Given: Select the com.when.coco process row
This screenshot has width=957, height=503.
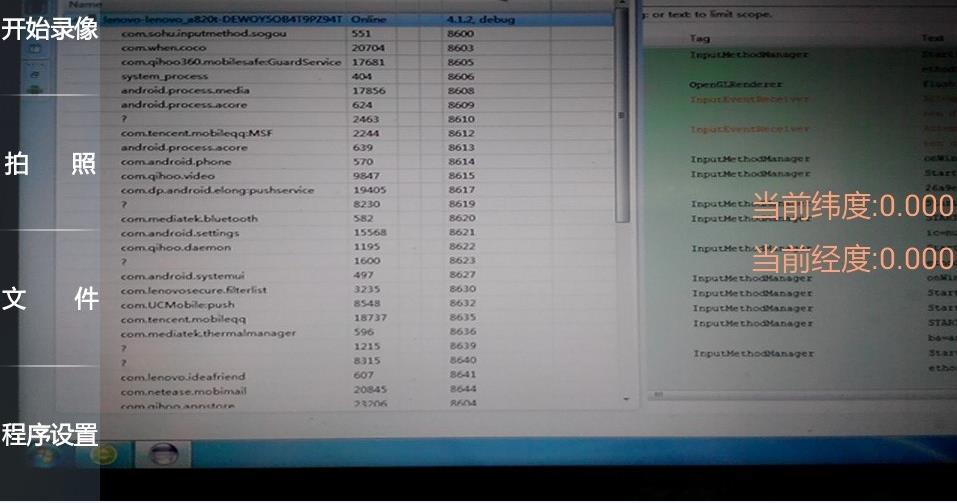Looking at the screenshot, I should [x=357, y=48].
